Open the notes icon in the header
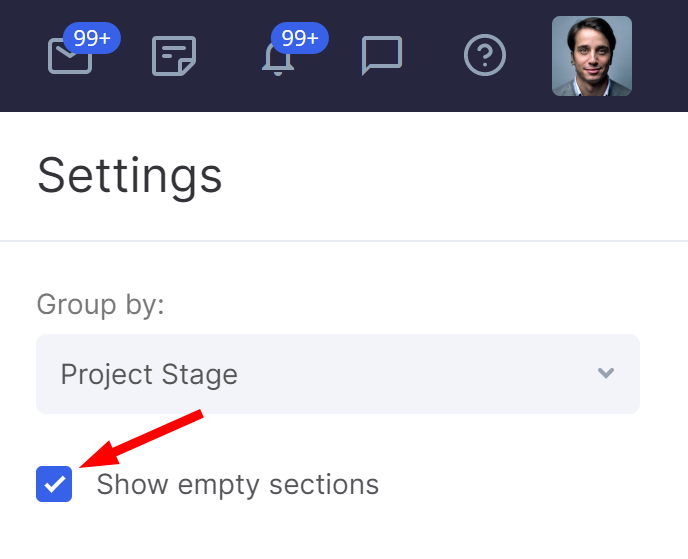Screen dimensions: 688x559 tap(174, 56)
